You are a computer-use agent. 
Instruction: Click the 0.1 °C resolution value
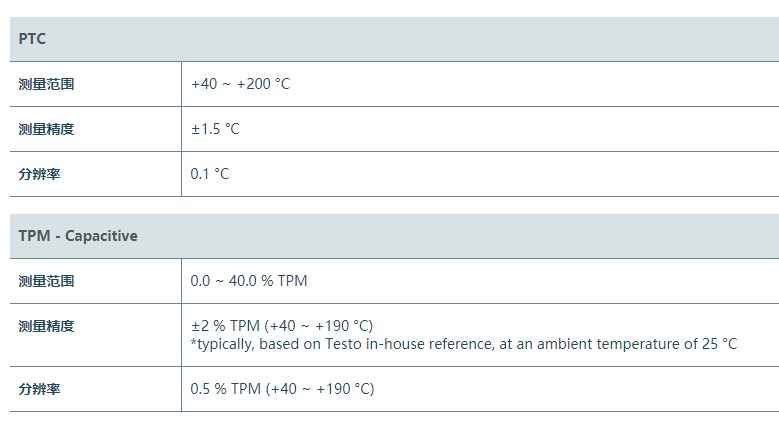[x=210, y=174]
